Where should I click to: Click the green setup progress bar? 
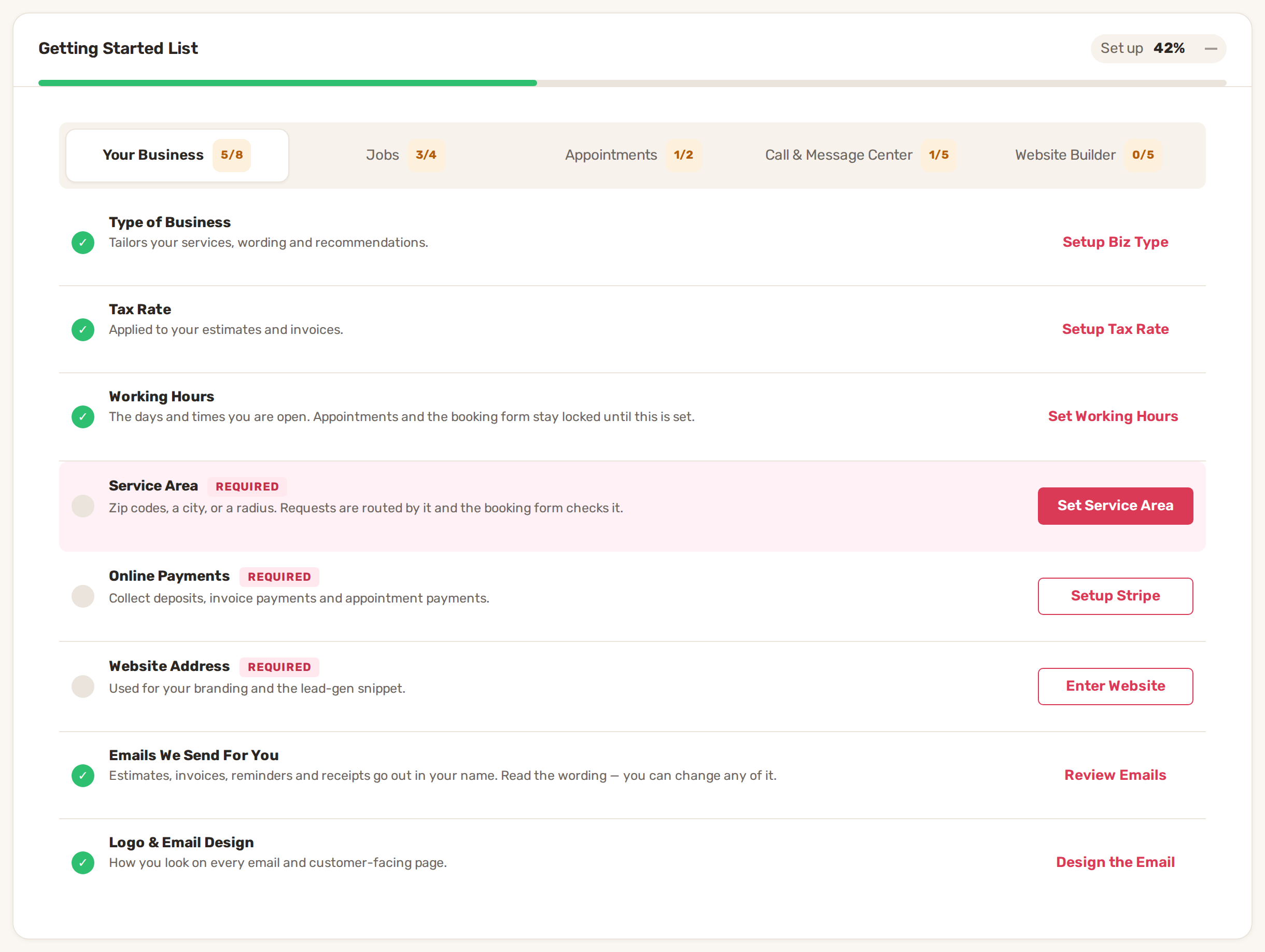[x=288, y=83]
